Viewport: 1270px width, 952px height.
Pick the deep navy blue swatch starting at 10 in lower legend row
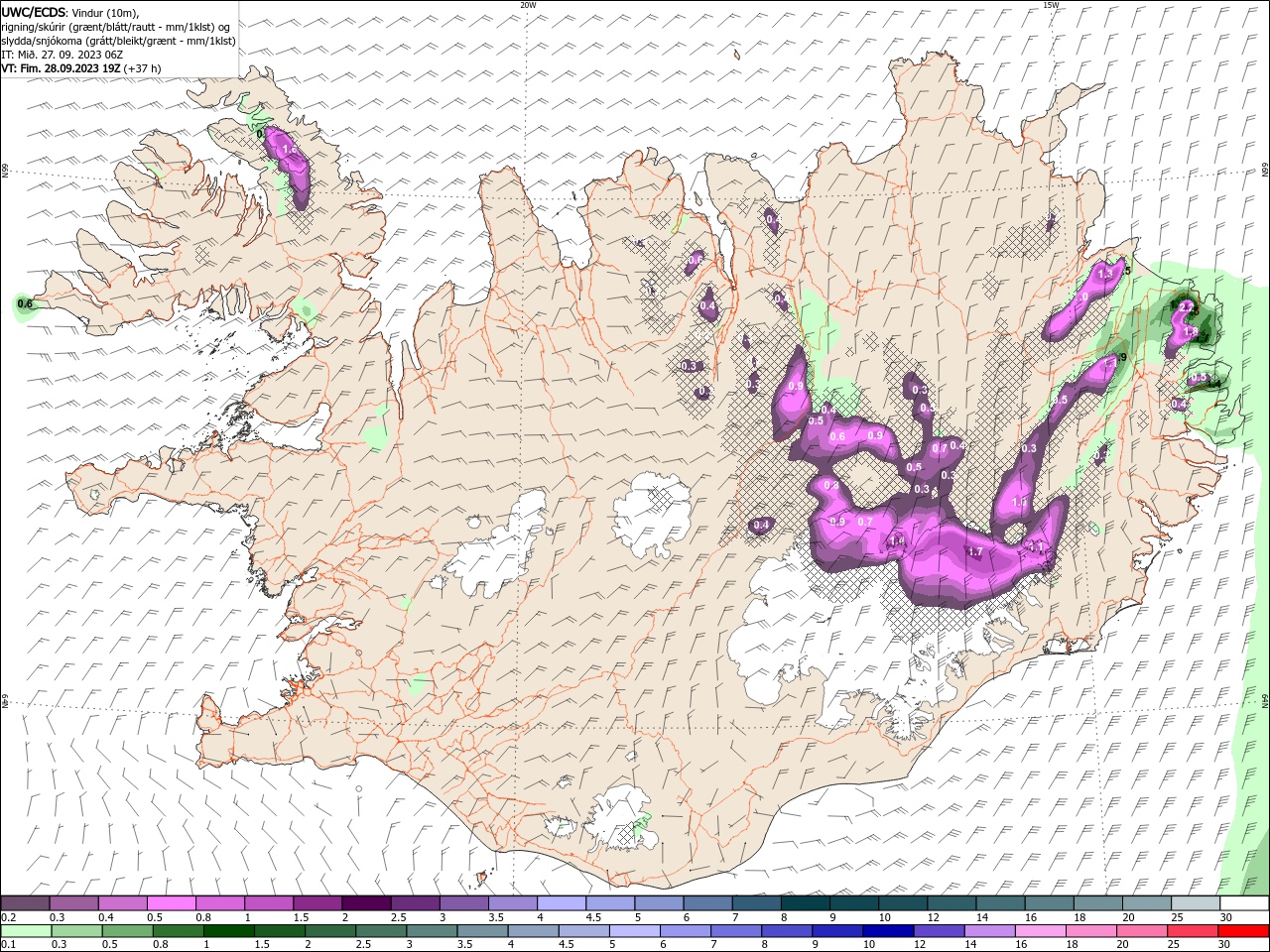click(x=889, y=931)
